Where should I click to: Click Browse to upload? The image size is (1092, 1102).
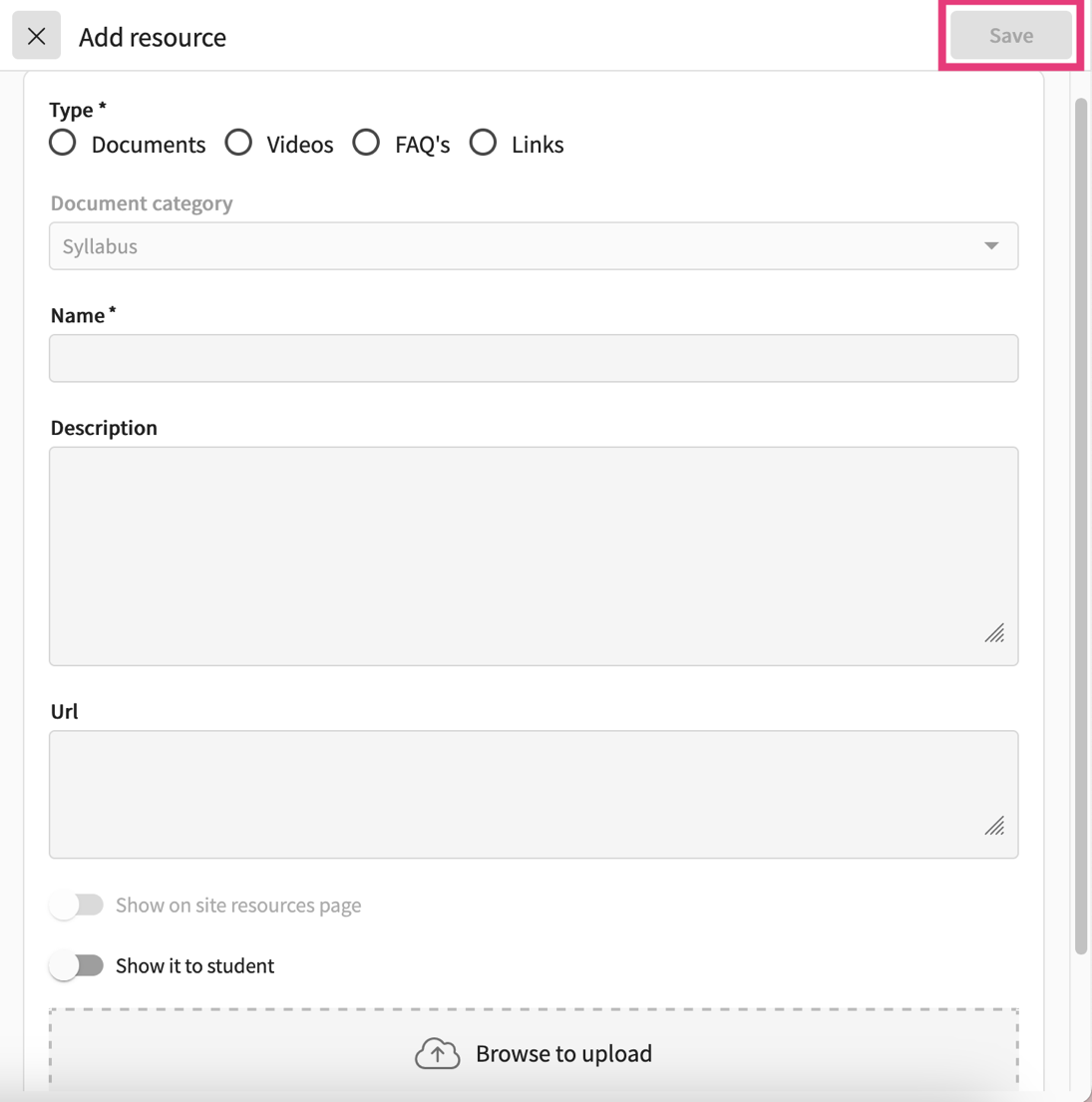coord(563,1052)
